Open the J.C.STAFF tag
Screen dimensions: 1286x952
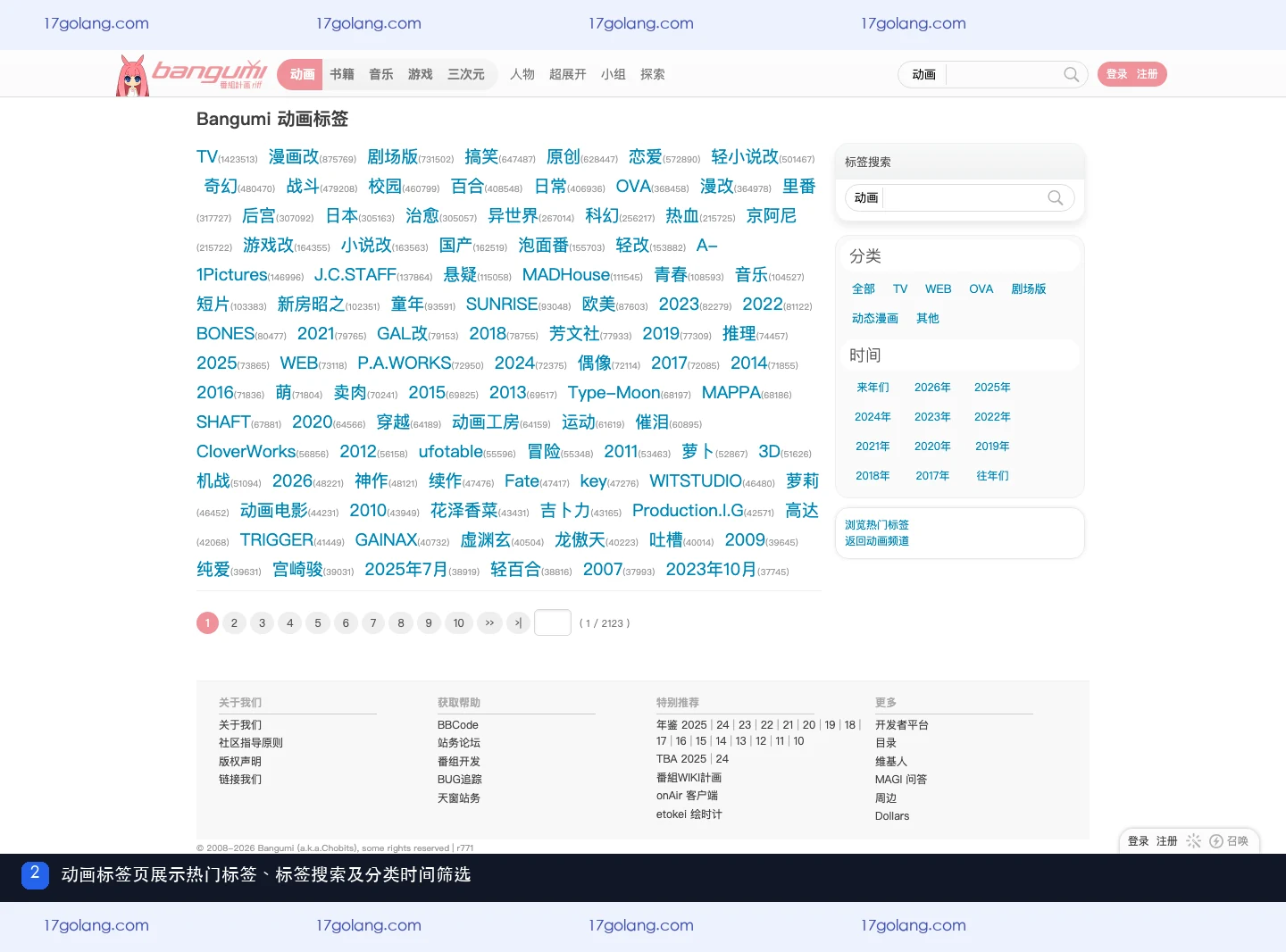[x=355, y=274]
